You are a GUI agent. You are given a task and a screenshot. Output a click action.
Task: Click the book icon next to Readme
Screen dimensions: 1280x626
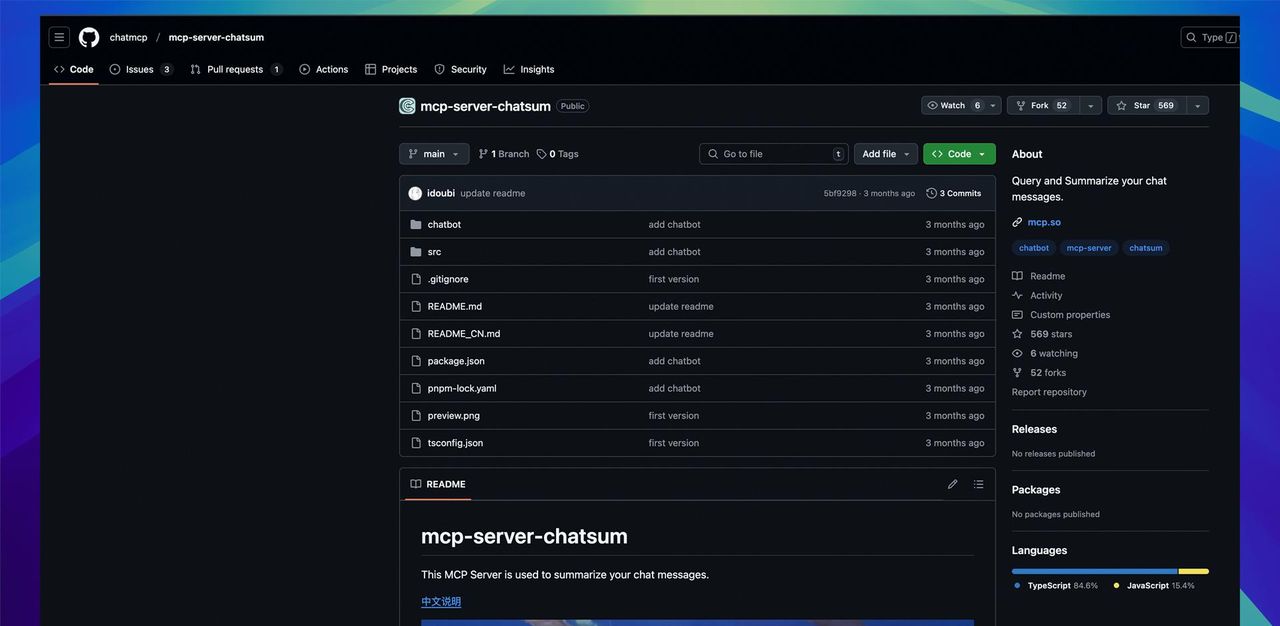pos(1017,276)
